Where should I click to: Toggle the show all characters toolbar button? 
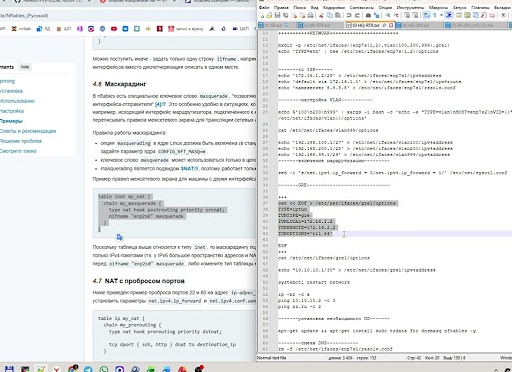coord(435,15)
